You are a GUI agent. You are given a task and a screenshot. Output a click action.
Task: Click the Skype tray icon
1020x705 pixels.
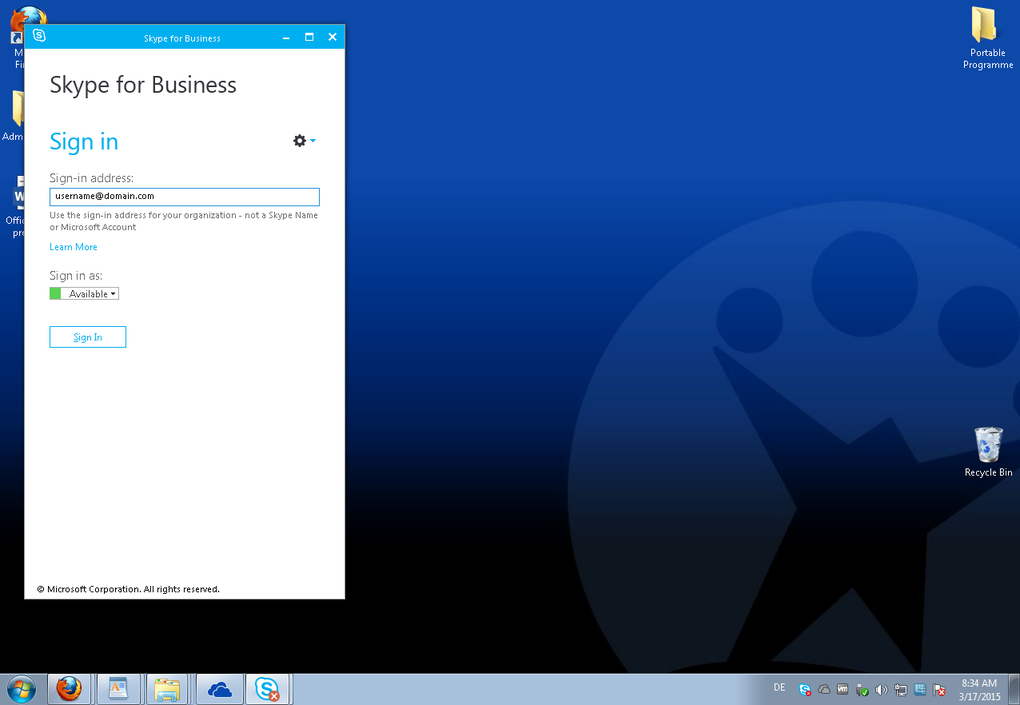[805, 690]
